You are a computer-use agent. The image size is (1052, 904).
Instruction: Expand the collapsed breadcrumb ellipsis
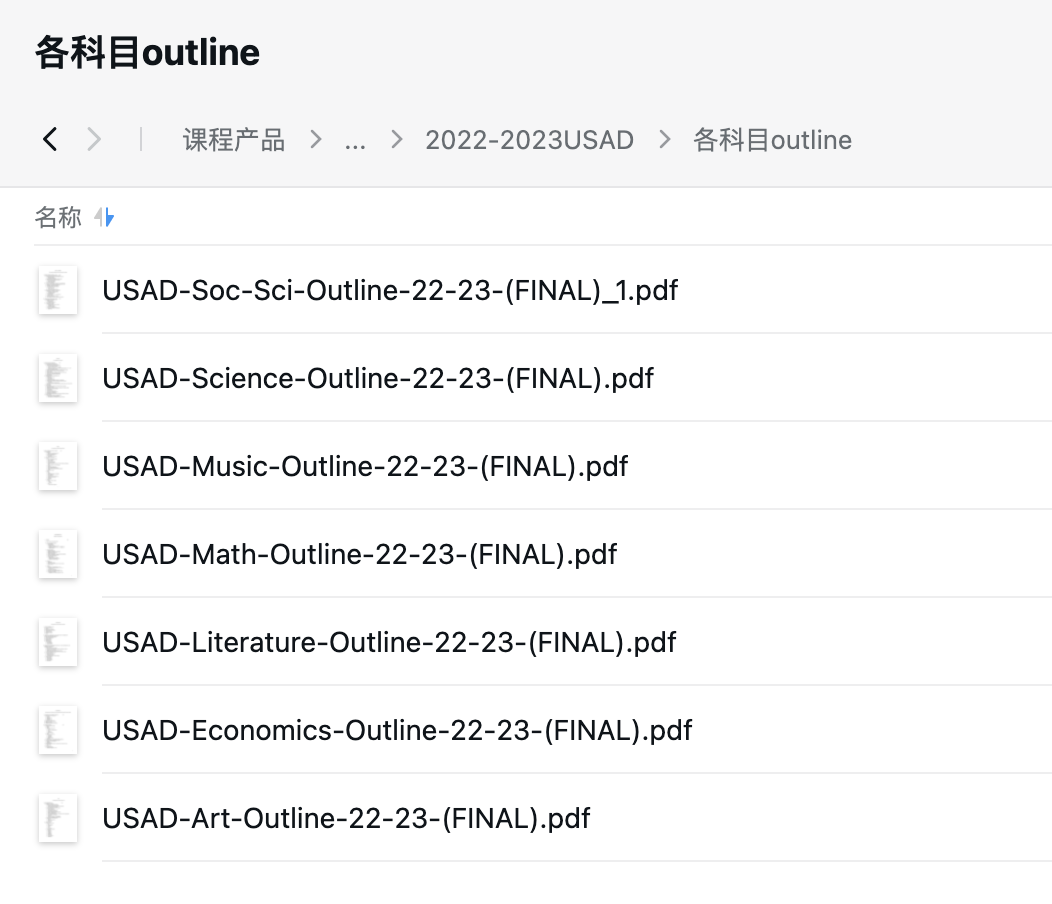[x=355, y=140]
